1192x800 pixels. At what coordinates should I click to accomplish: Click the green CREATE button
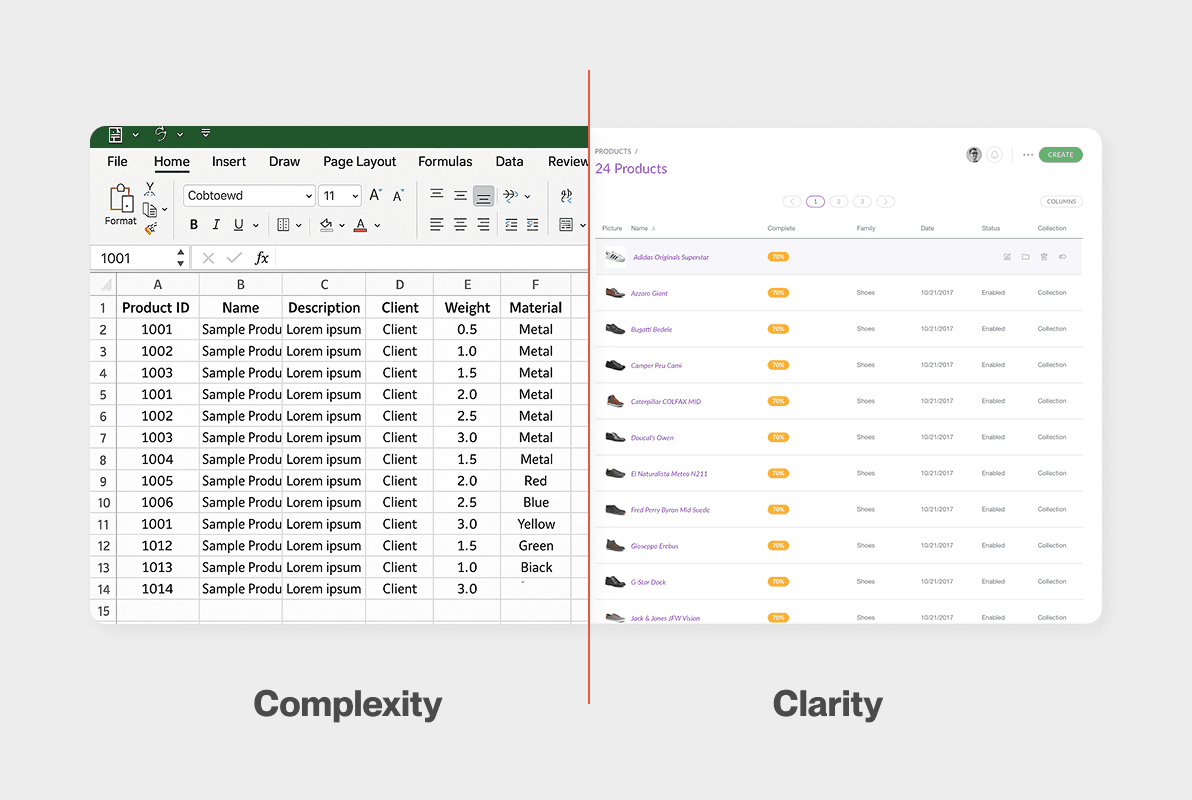[x=1060, y=154]
